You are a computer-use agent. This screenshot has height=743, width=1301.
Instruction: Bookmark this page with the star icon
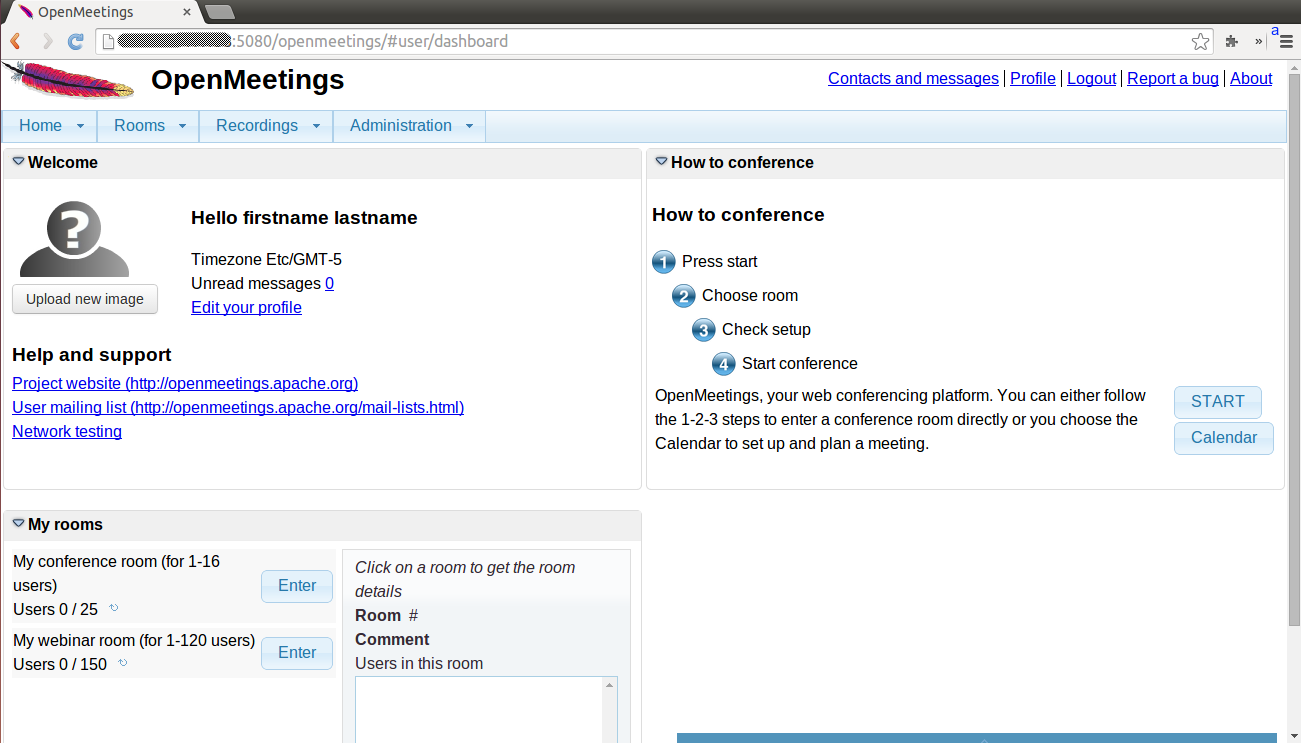pos(1200,42)
